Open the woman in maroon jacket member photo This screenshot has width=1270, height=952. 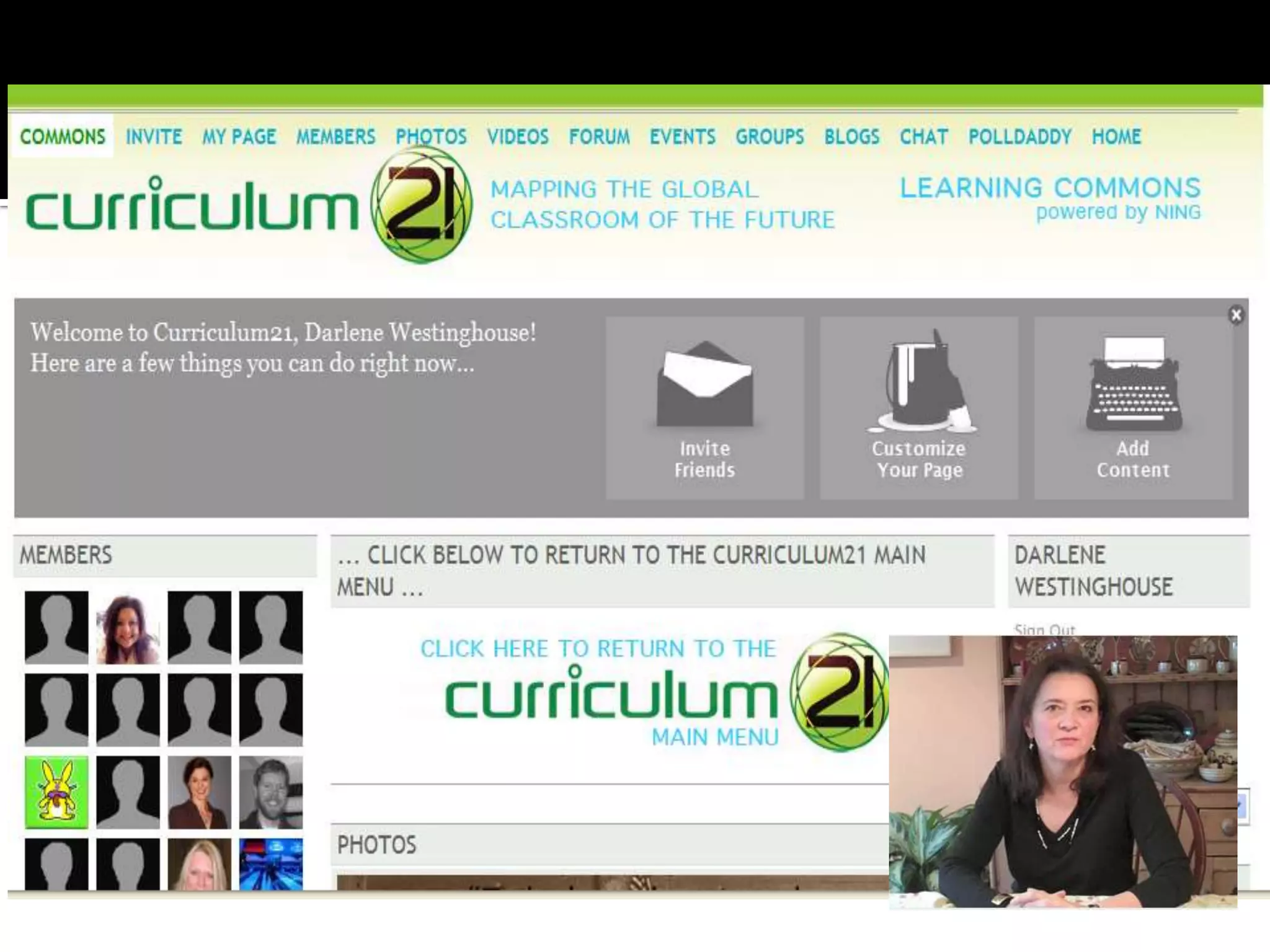200,792
